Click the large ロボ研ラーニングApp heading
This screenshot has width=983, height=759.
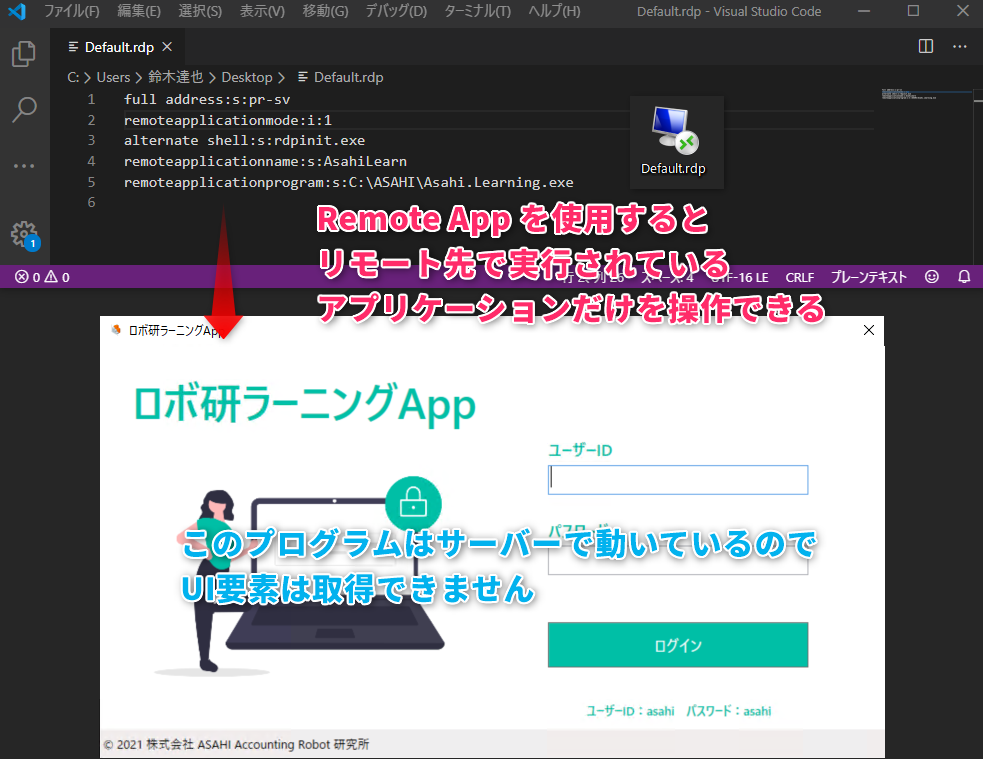[x=305, y=404]
